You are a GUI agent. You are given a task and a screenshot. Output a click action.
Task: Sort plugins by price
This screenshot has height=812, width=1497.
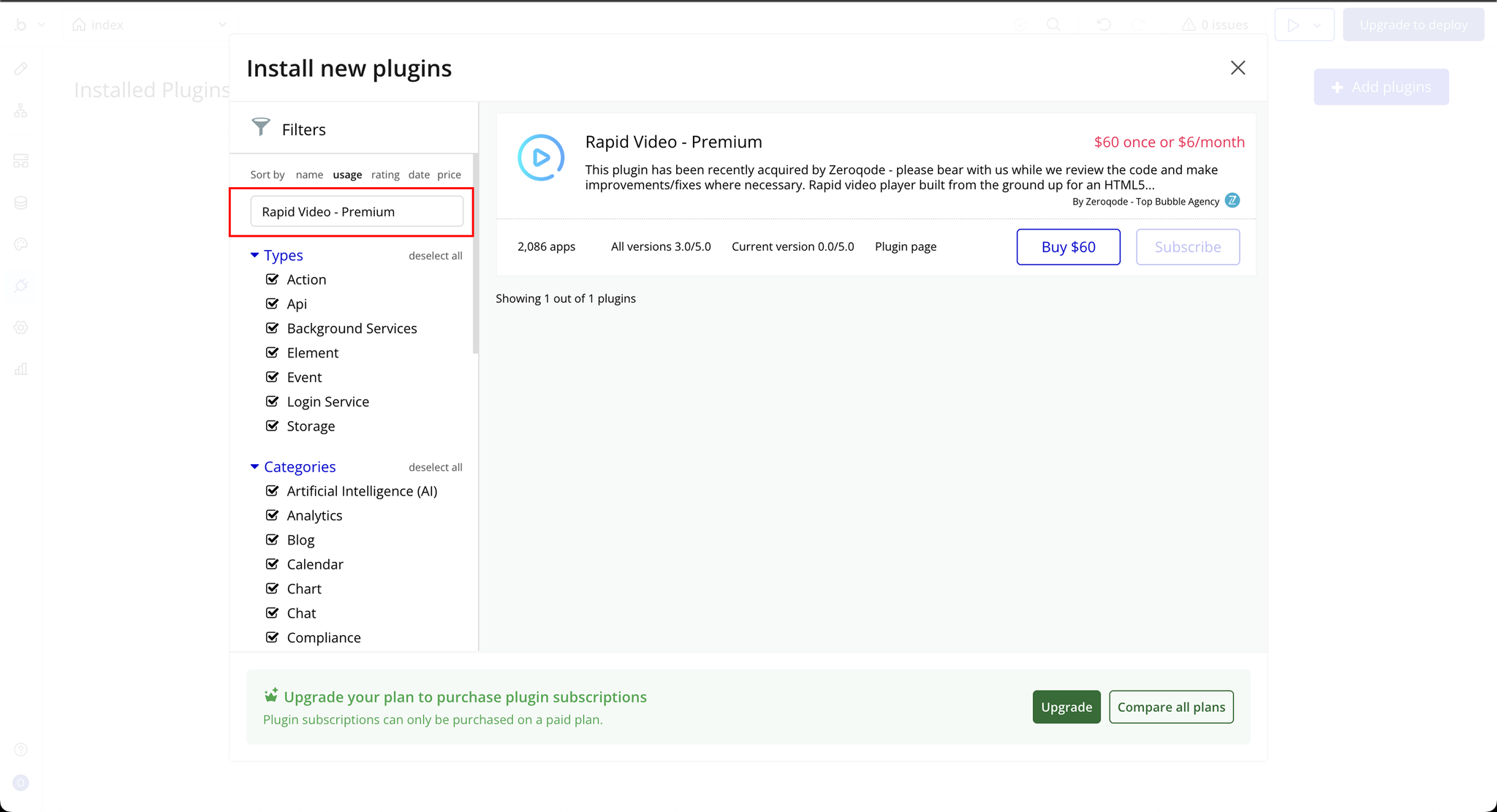(449, 175)
